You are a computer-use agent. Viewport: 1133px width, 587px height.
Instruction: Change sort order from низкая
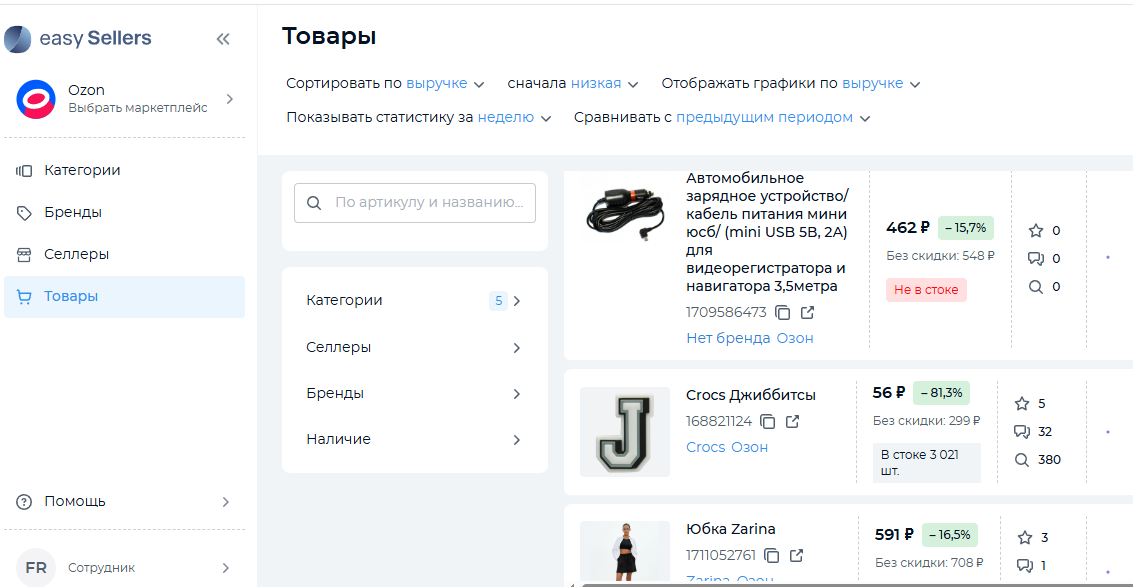pyautogui.click(x=604, y=84)
